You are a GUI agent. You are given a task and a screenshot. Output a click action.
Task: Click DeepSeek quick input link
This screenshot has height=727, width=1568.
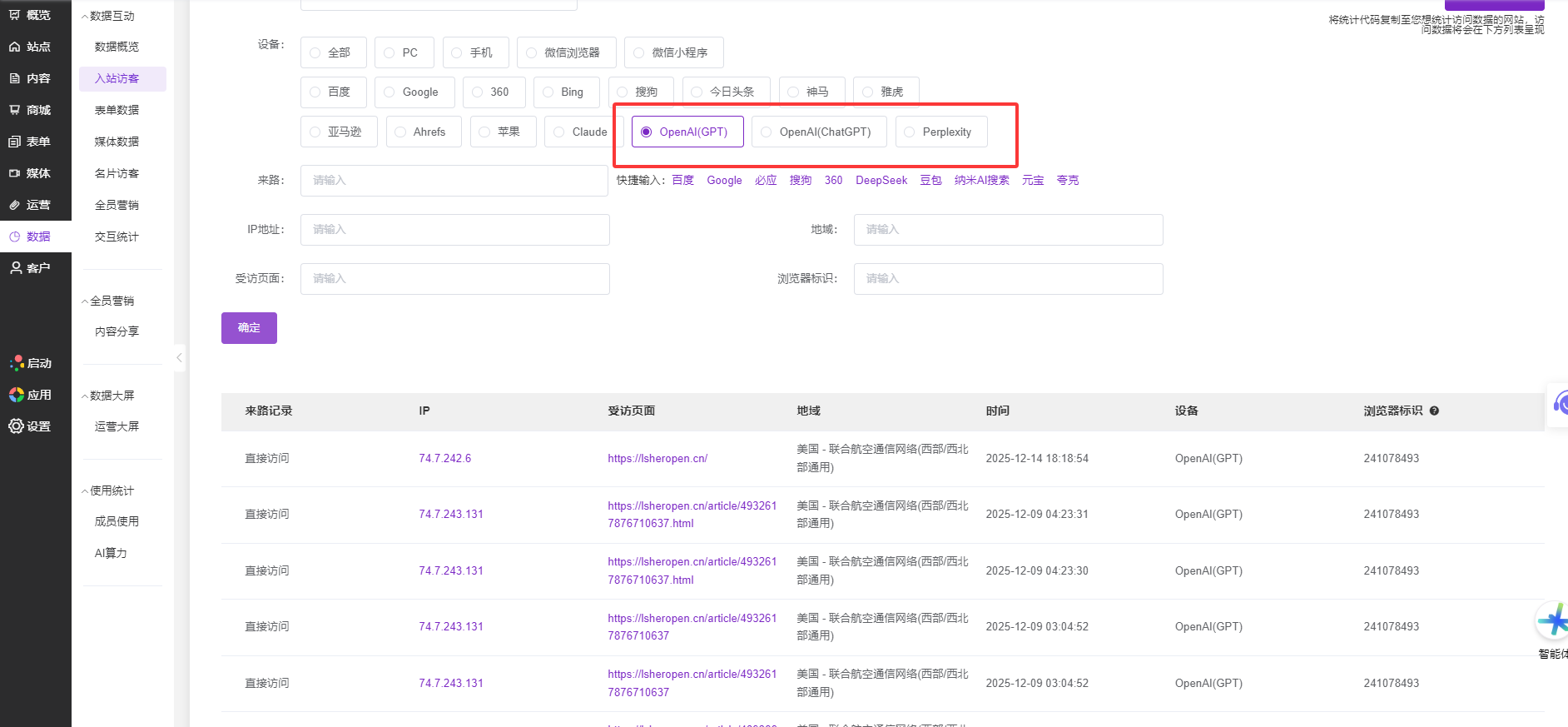pos(881,181)
